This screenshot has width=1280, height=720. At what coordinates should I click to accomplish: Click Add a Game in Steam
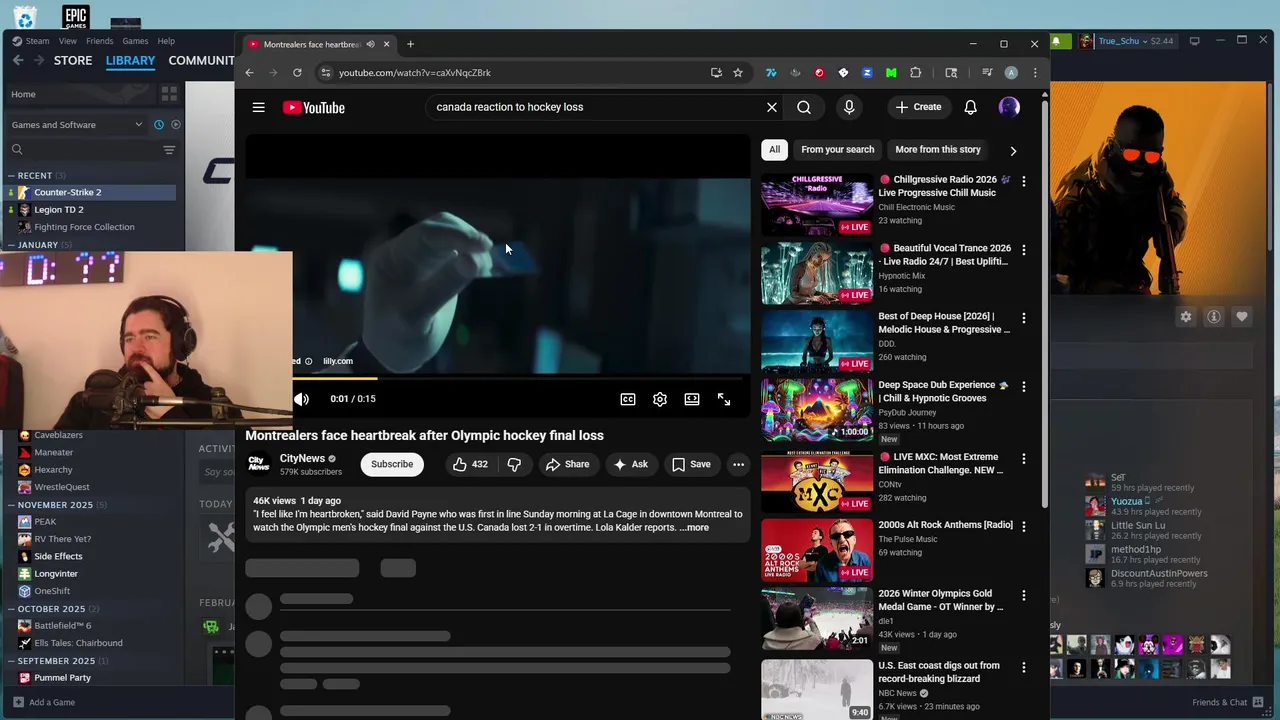click(x=44, y=702)
